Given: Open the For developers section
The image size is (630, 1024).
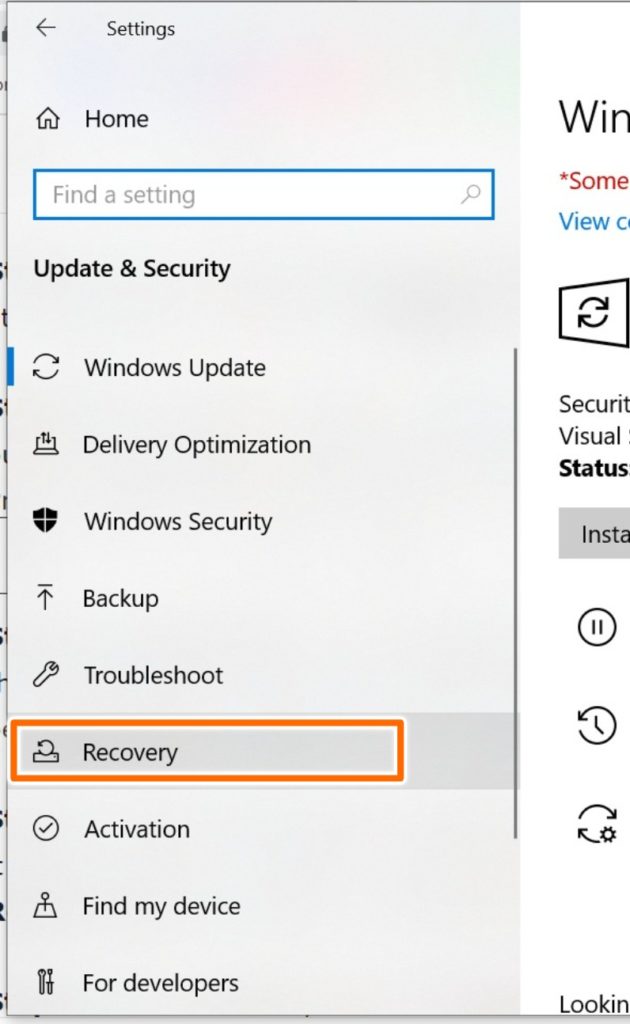Looking at the screenshot, I should [x=160, y=983].
